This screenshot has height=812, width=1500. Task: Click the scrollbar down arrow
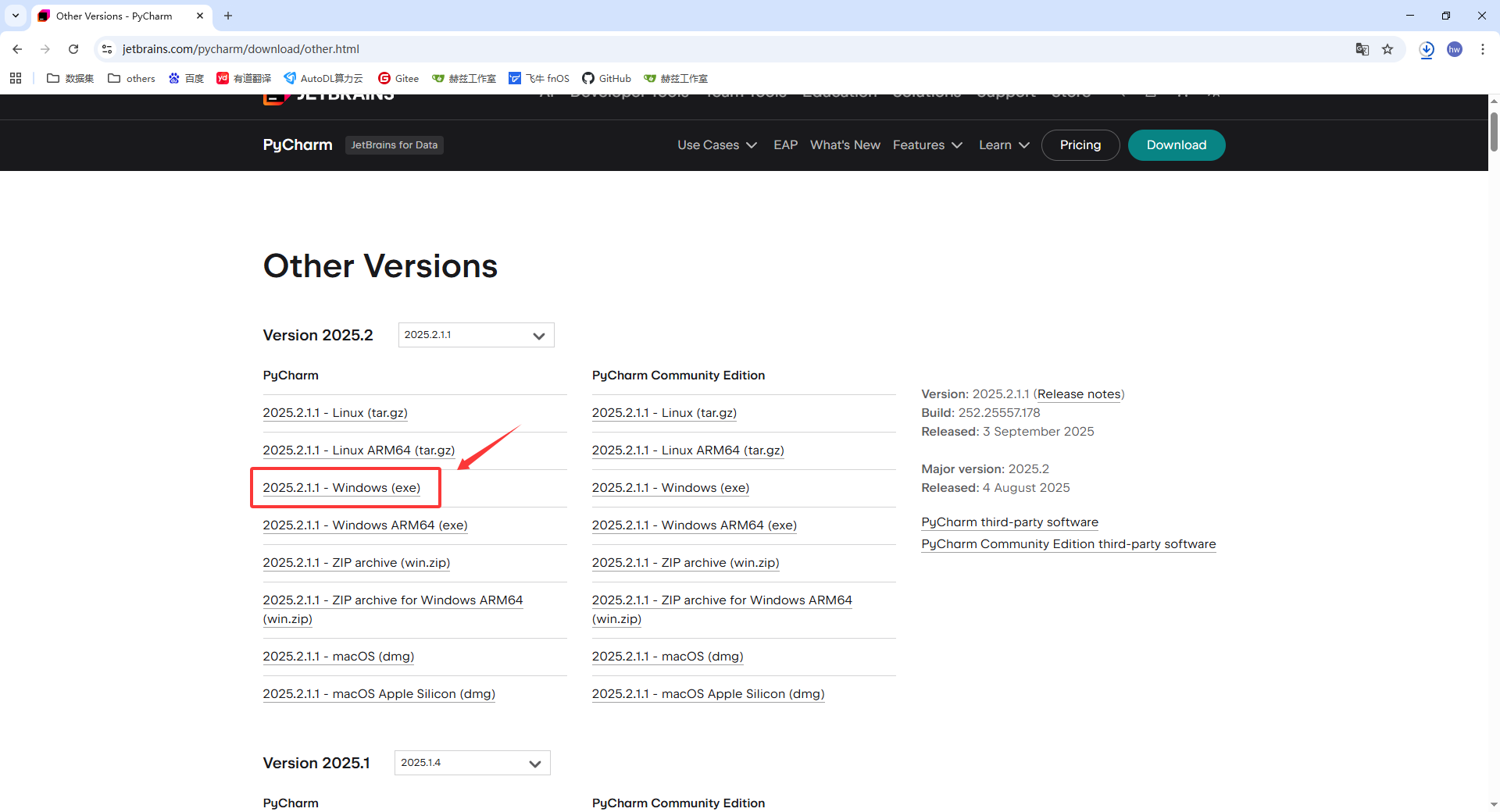1494,804
